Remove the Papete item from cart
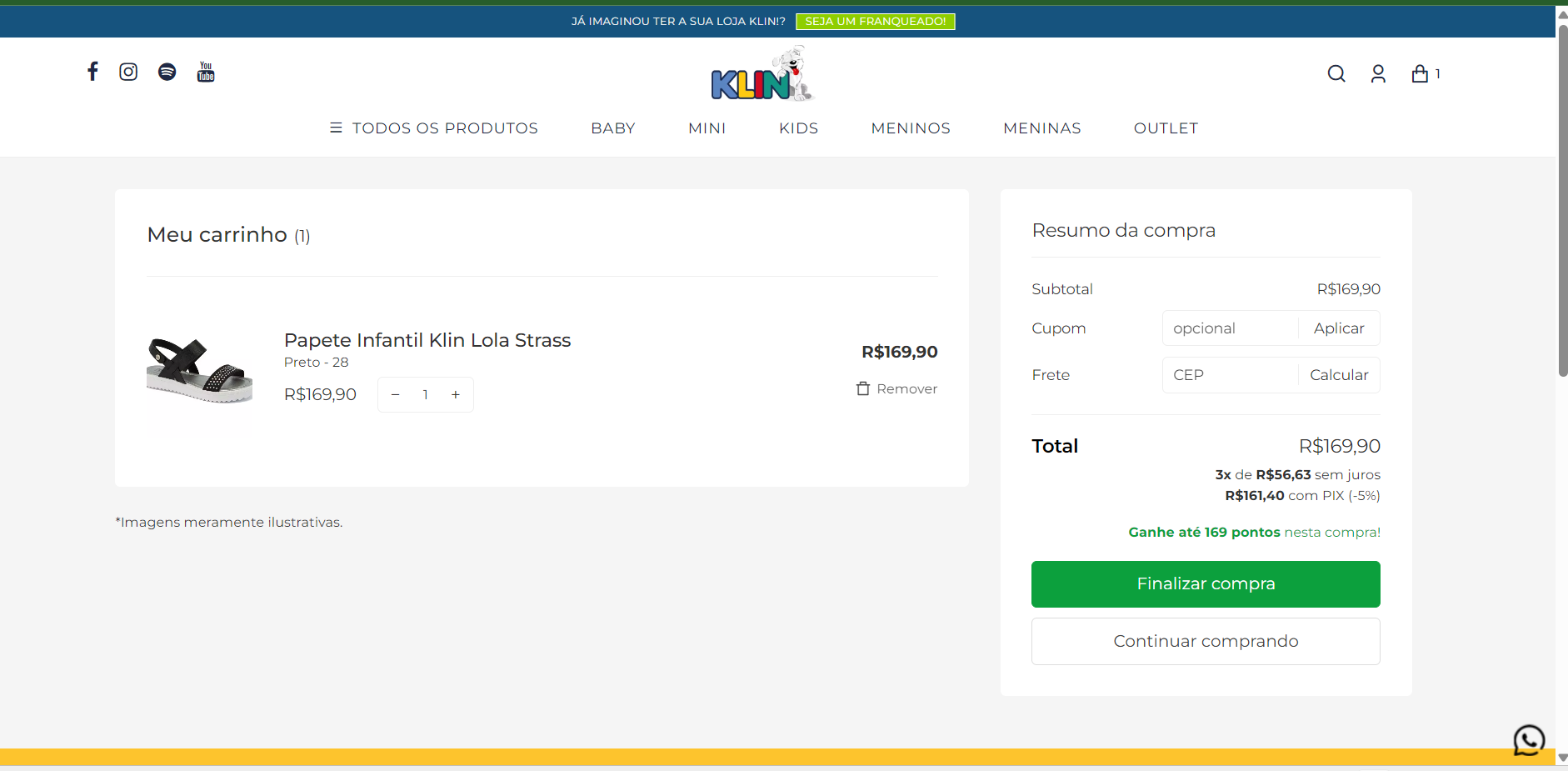 click(x=897, y=388)
